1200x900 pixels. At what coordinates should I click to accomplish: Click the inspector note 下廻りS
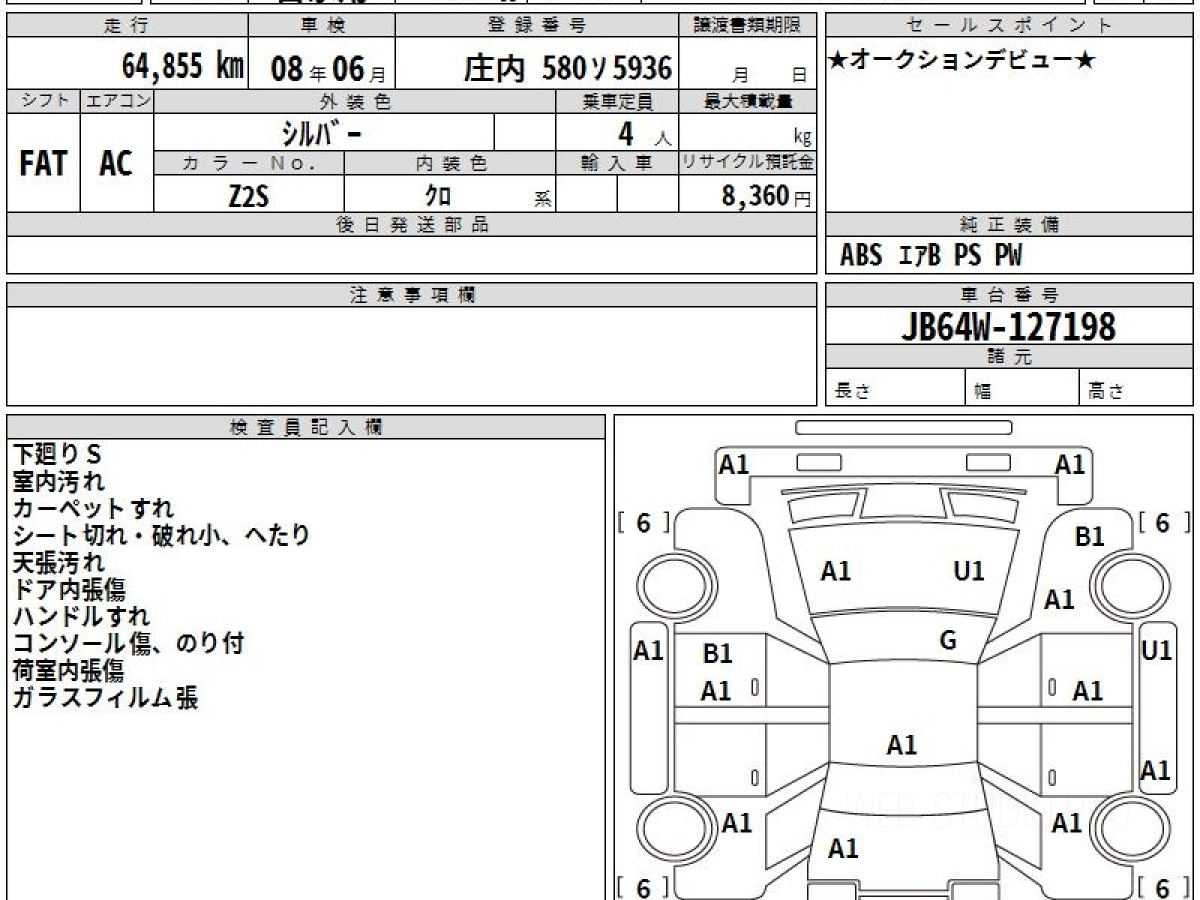[57, 454]
